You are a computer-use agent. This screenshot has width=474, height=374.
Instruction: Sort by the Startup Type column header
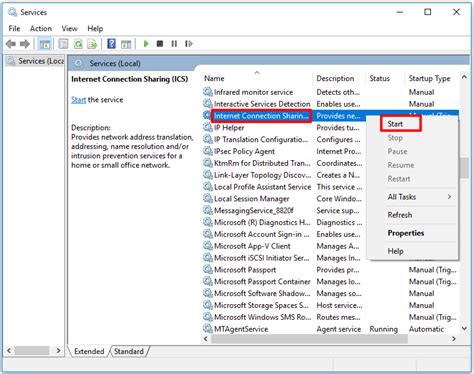point(429,78)
